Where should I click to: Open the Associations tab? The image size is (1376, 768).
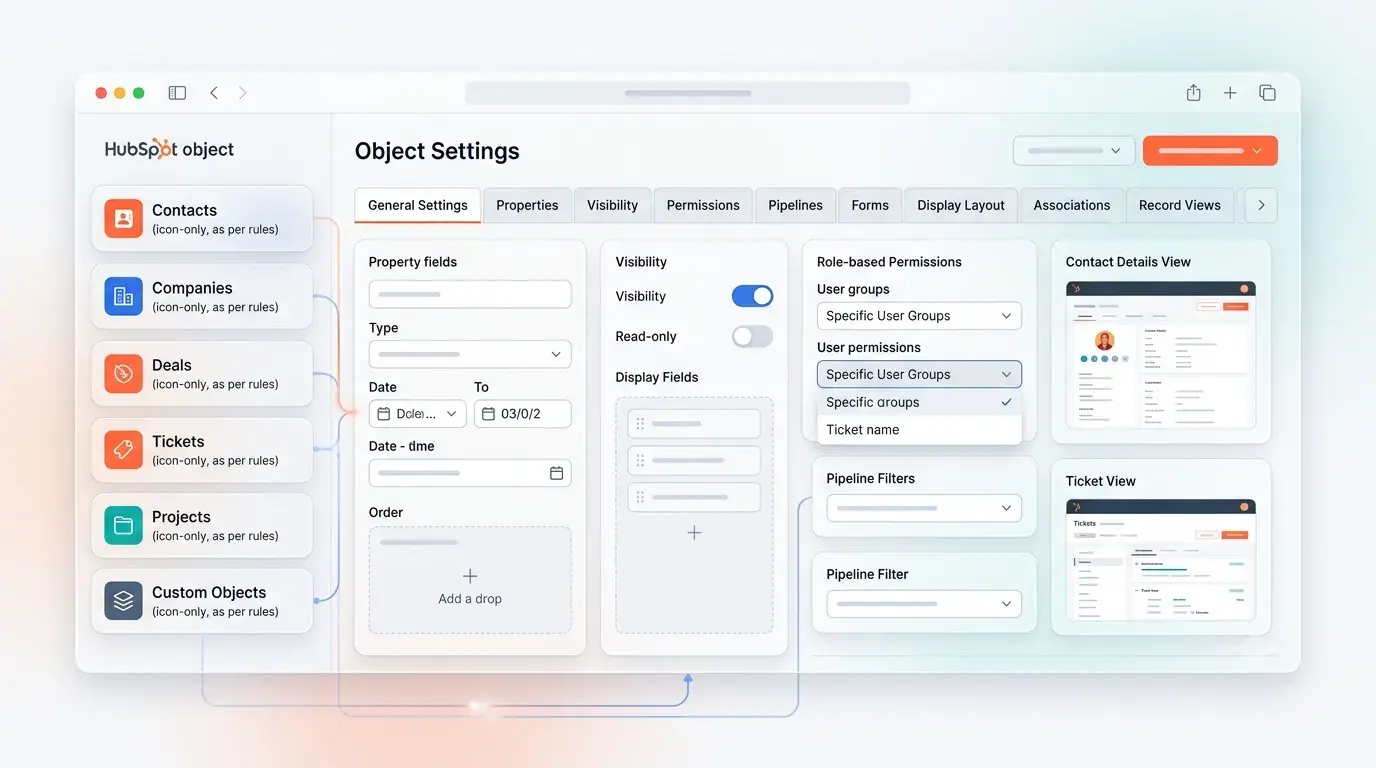coord(1072,205)
